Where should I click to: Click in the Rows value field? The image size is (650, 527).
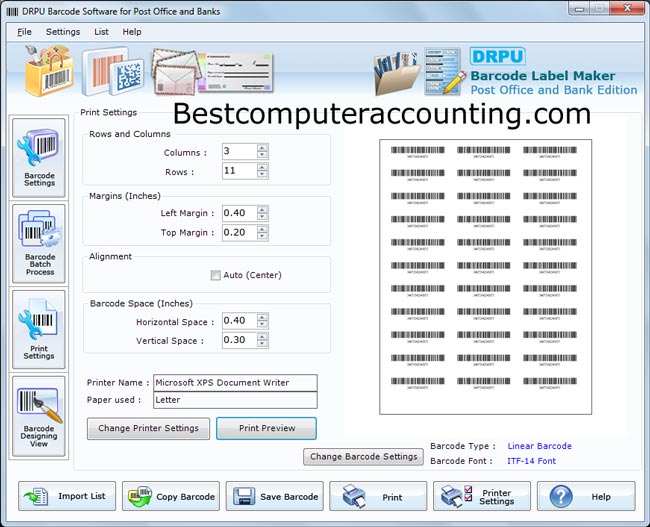[x=240, y=171]
